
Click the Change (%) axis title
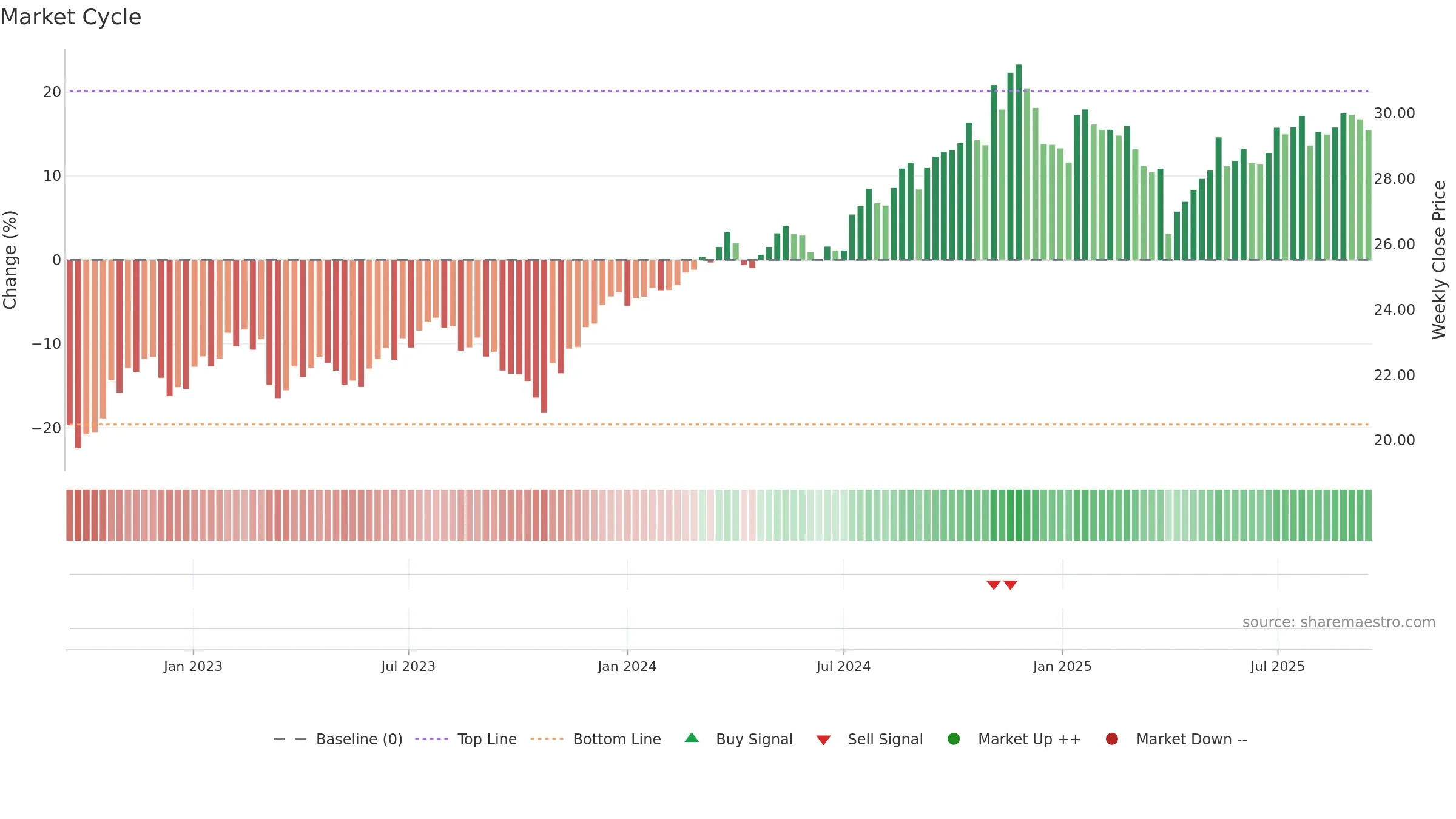[x=10, y=260]
